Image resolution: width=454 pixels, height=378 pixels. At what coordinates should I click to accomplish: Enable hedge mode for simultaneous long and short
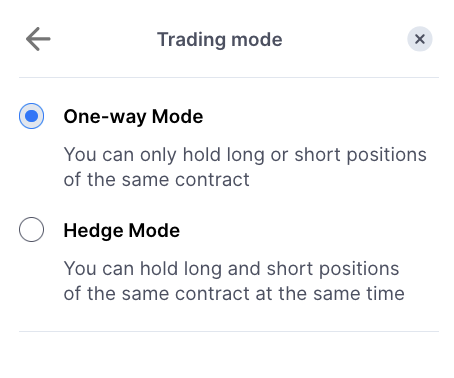point(31,229)
